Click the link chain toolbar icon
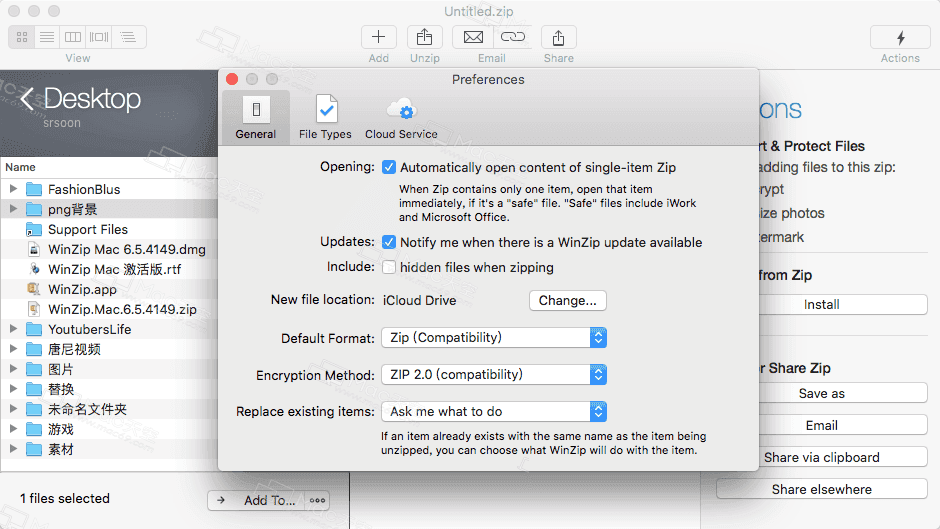 [x=513, y=37]
